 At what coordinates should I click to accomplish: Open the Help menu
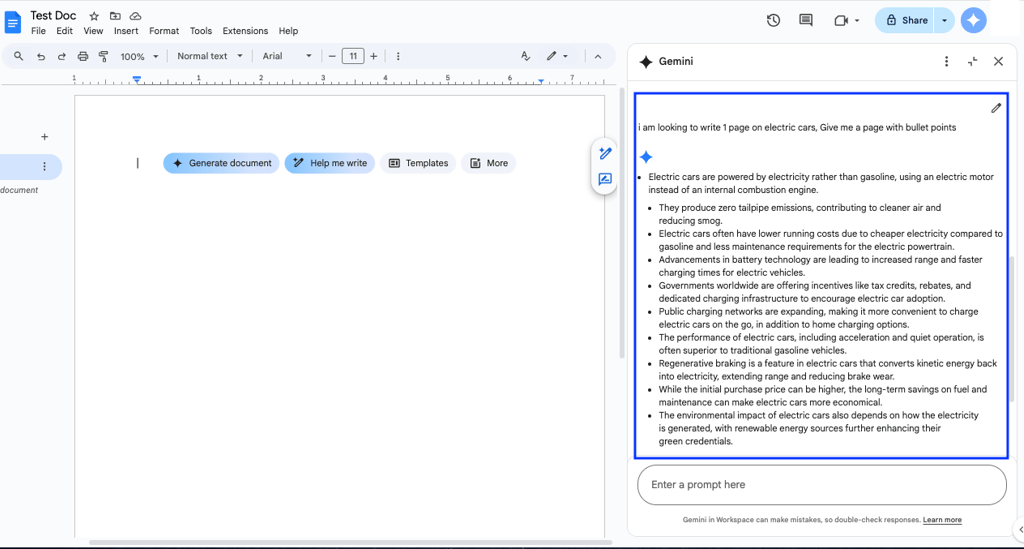[288, 31]
